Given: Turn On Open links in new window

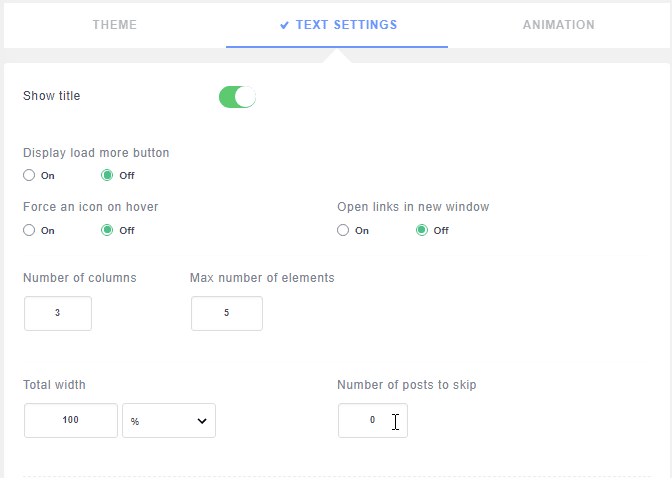Looking at the screenshot, I should point(344,230).
